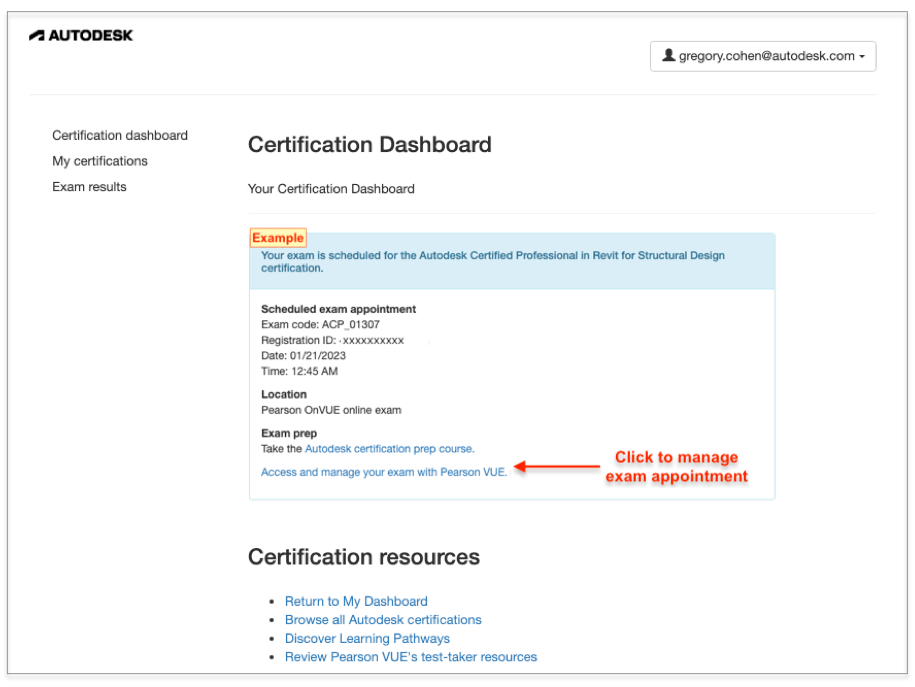Select My certifications in sidebar

(100, 160)
